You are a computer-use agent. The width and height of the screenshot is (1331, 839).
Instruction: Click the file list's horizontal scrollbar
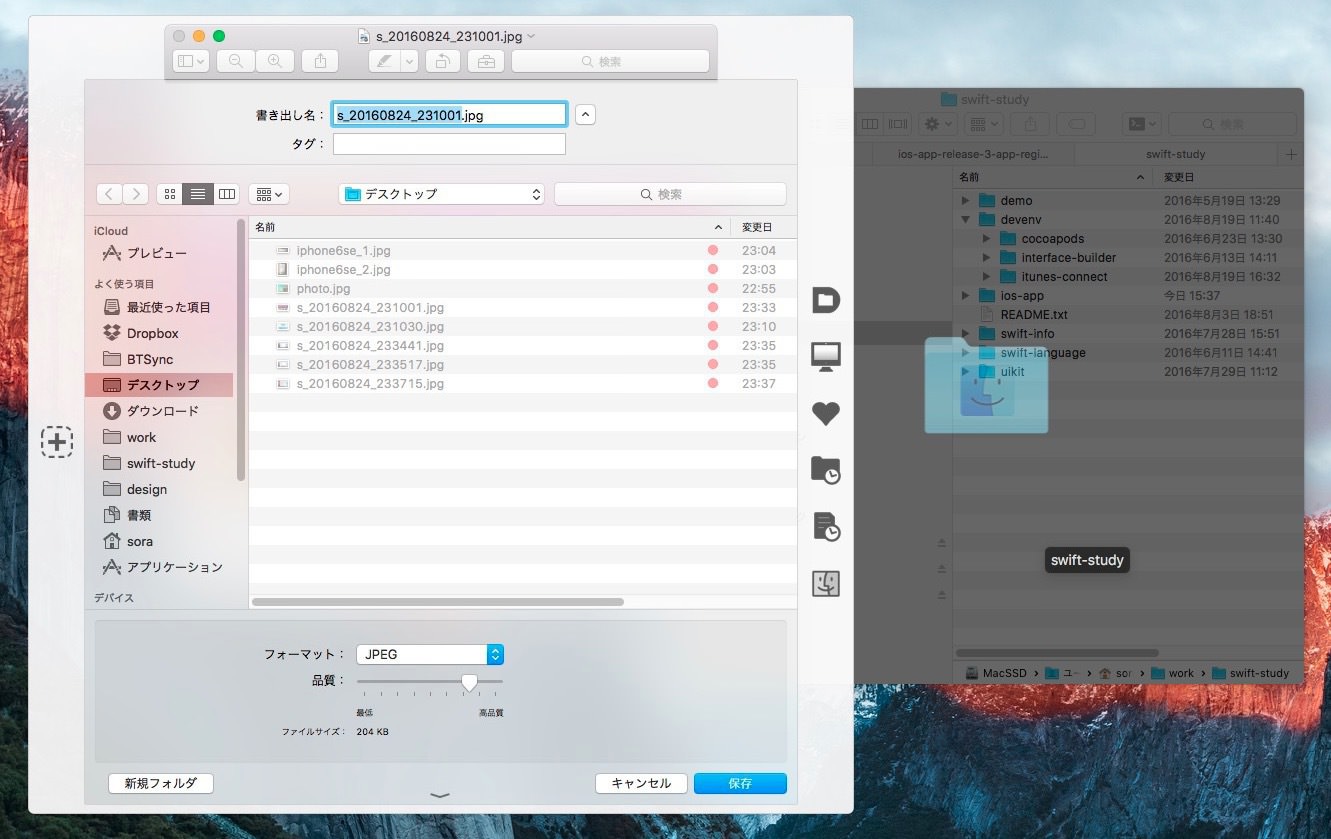tap(438, 602)
